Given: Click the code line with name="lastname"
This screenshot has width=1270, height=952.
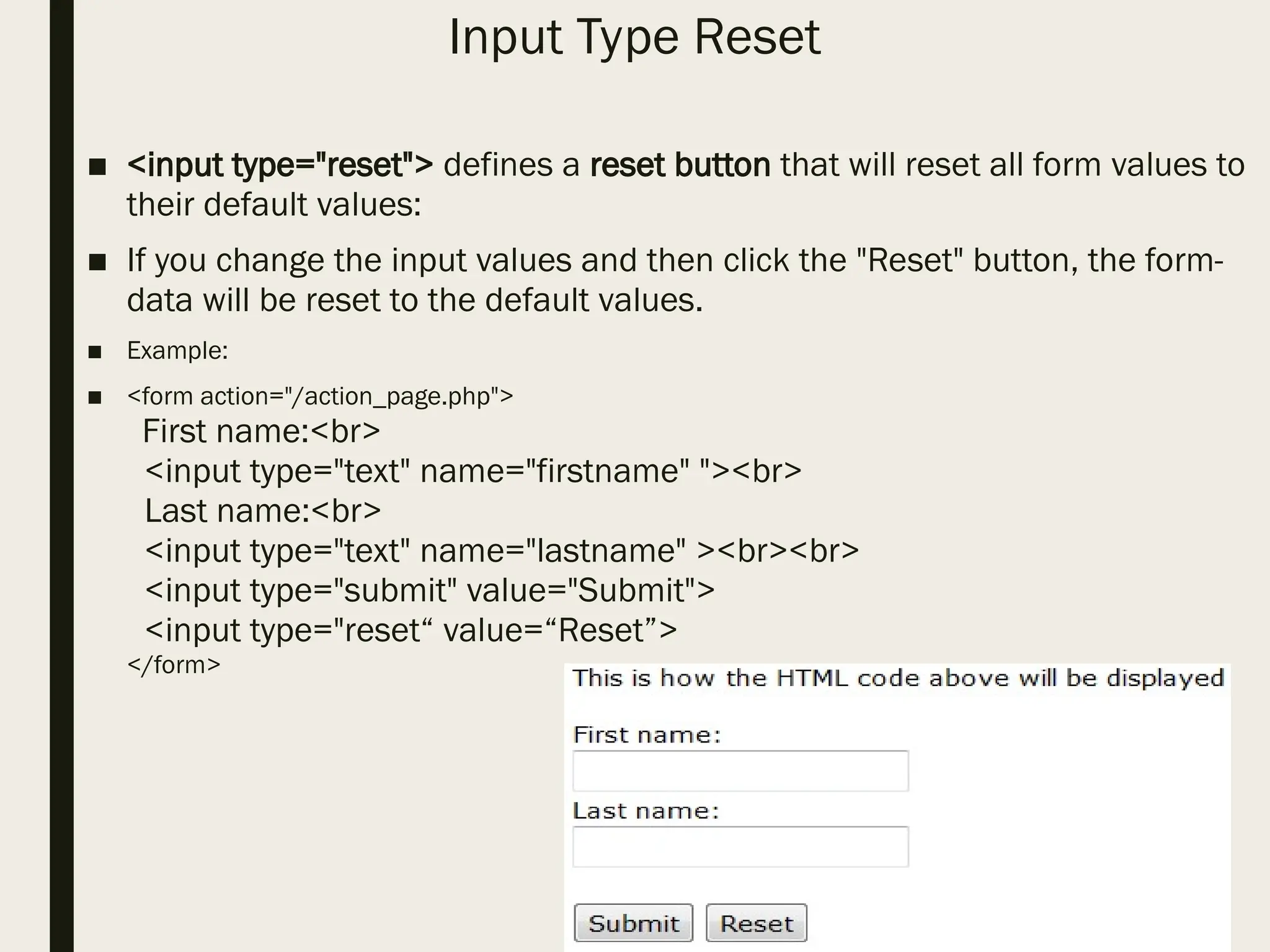Looking at the screenshot, I should coord(502,550).
